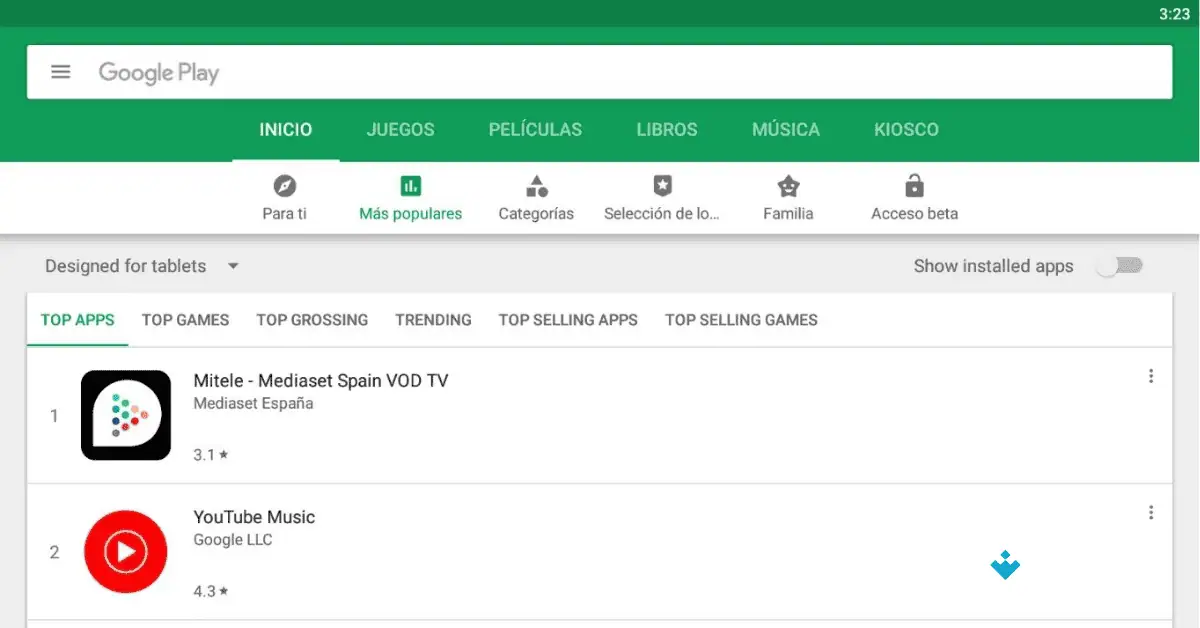Screen dimensions: 1200x628
Task: Switch to the JUEGOS tab
Action: (x=400, y=129)
